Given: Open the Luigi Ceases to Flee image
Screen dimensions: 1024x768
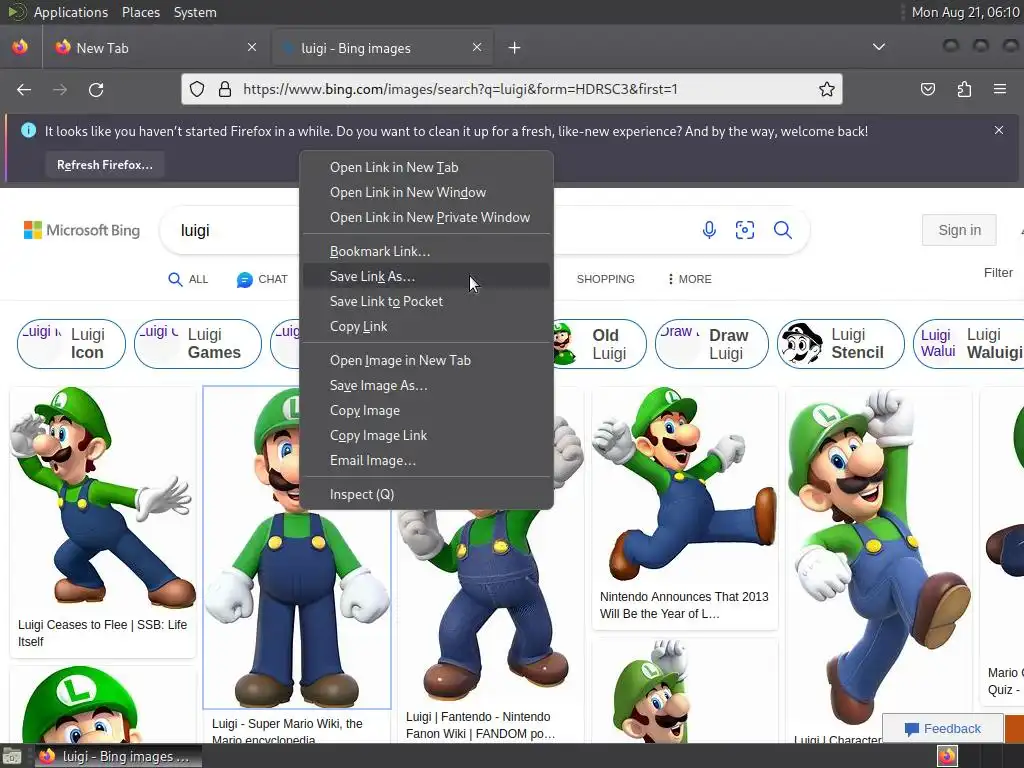Looking at the screenshot, I should (x=103, y=496).
